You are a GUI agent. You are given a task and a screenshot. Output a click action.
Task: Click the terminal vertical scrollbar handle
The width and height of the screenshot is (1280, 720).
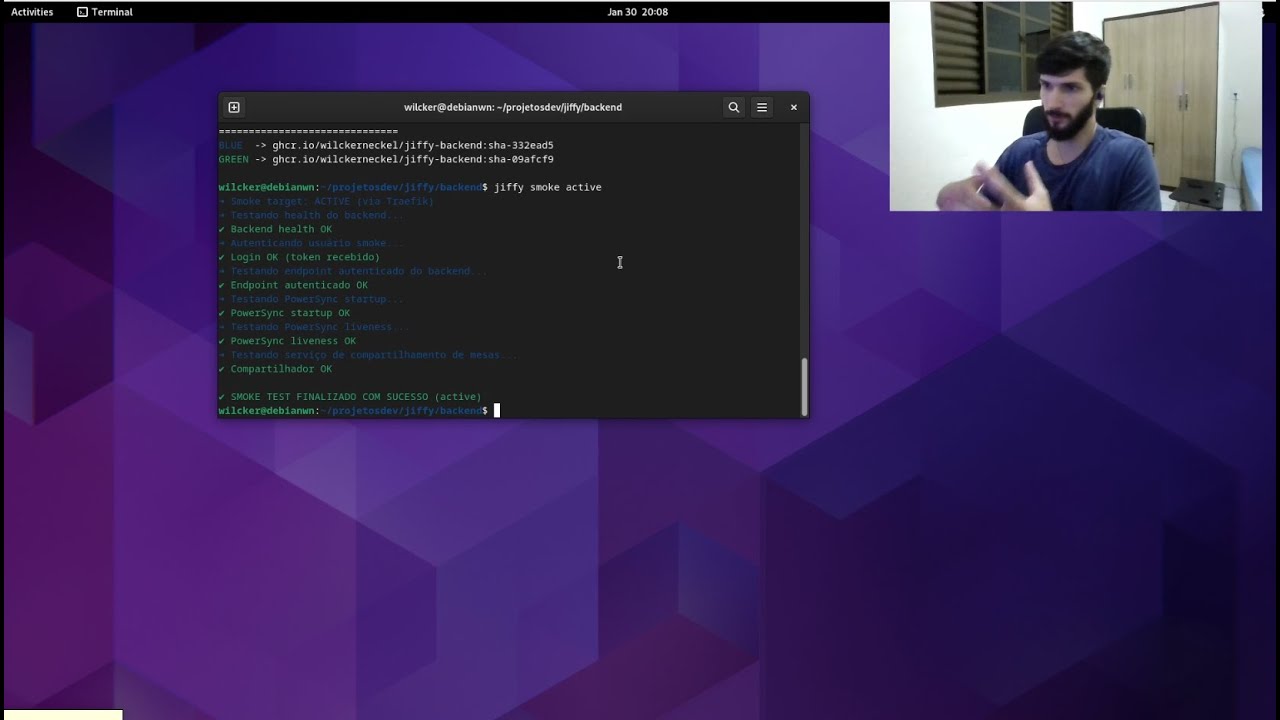(x=803, y=385)
